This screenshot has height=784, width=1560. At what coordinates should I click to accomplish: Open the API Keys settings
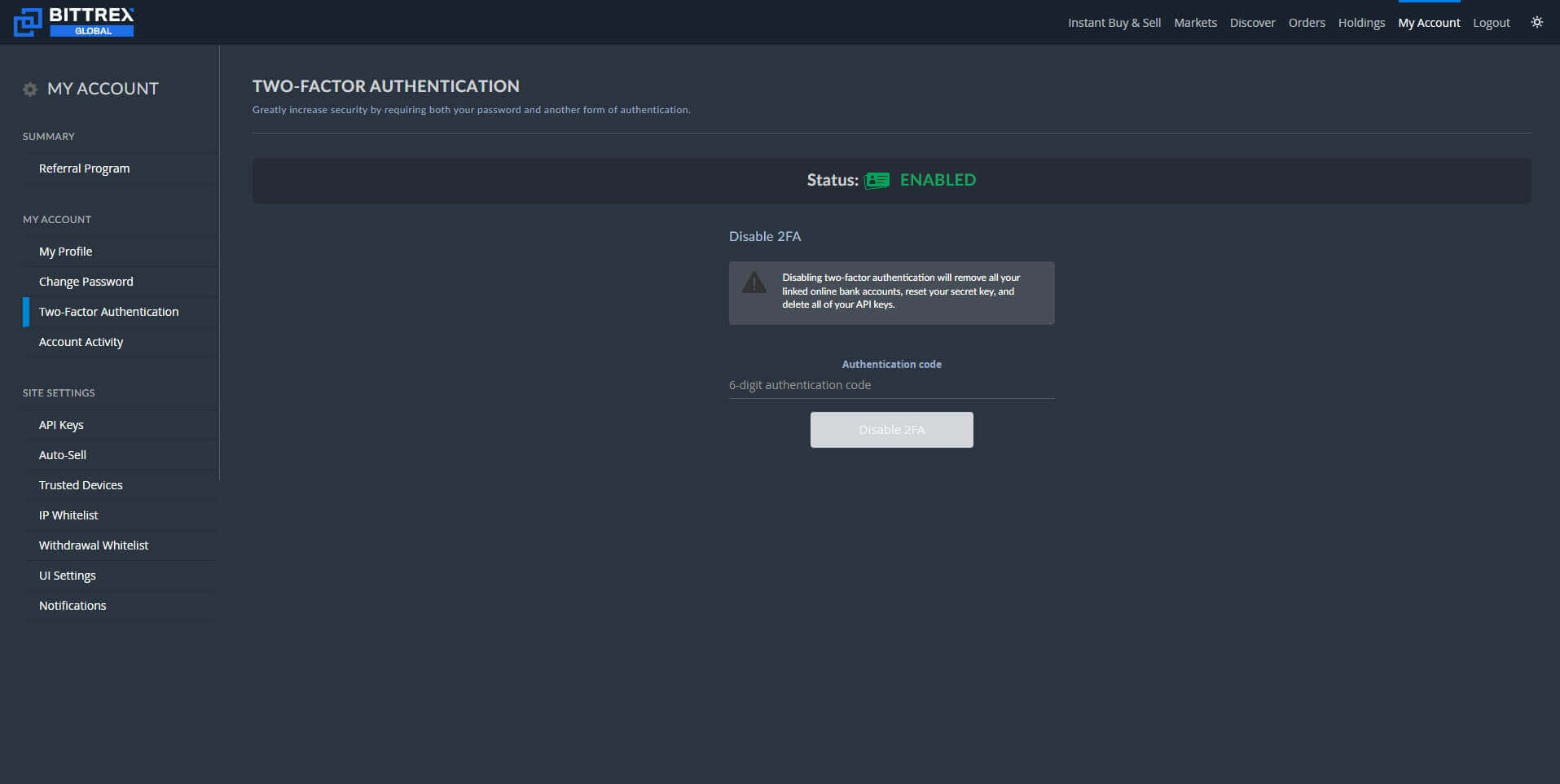point(61,425)
